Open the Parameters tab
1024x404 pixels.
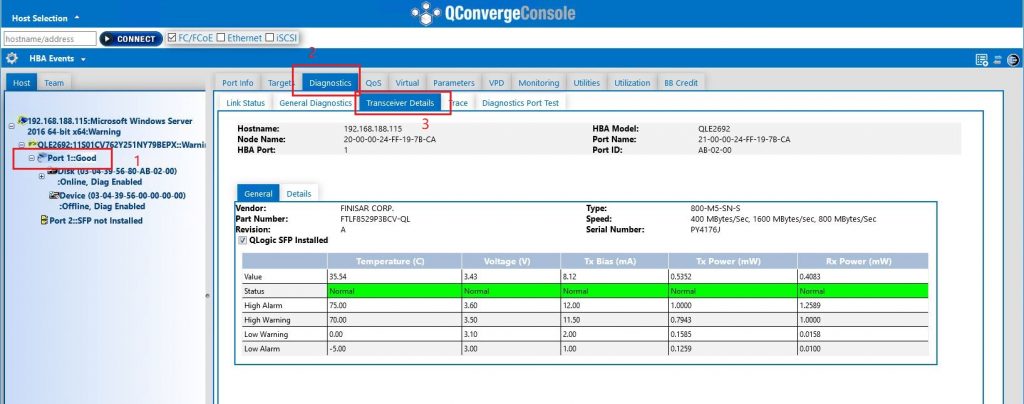coord(454,83)
